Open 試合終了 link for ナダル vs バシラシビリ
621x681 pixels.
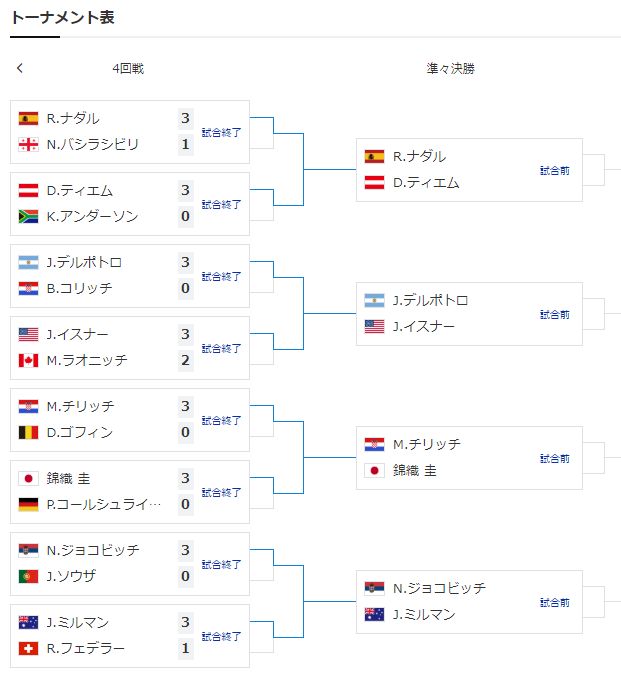click(221, 132)
